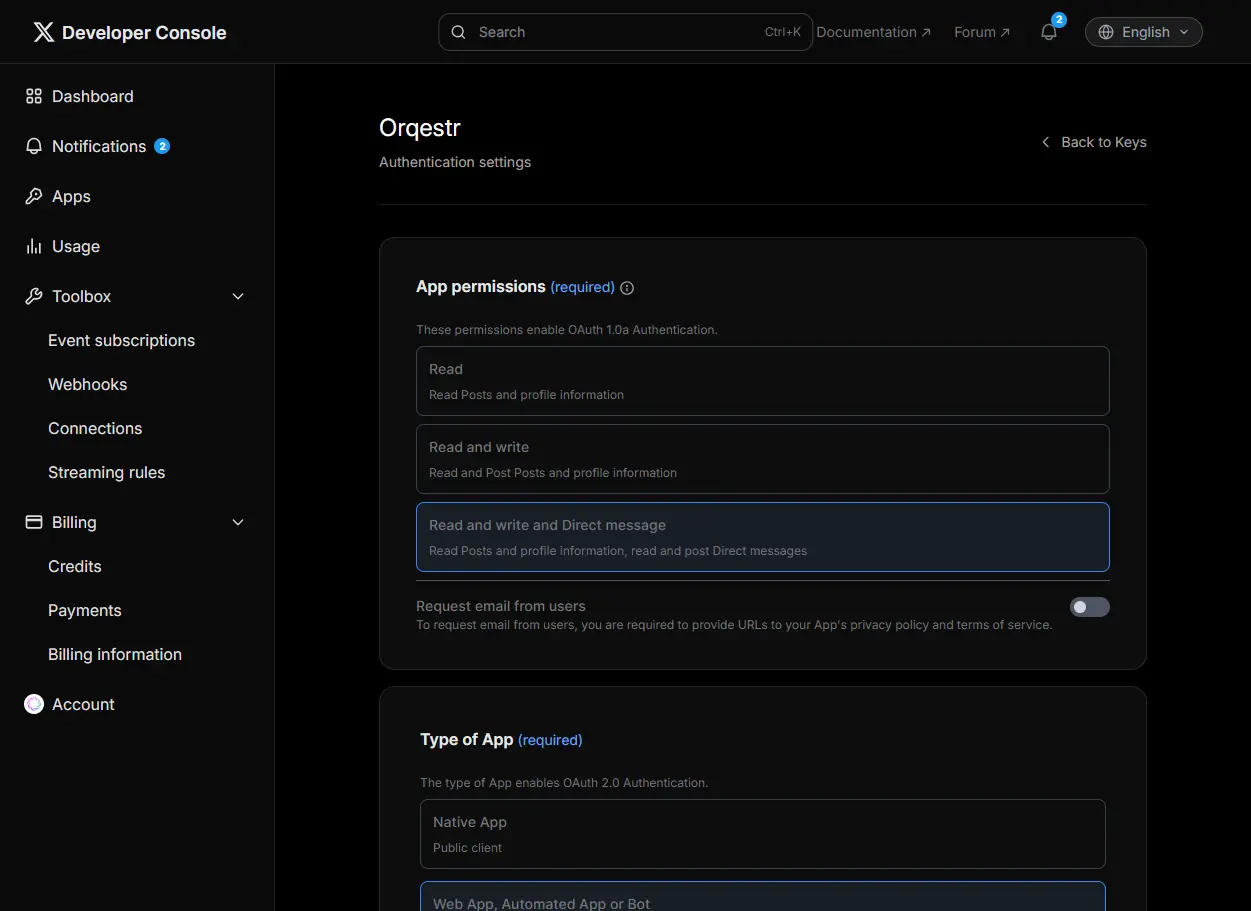Viewport: 1251px width, 911px height.
Task: Collapse the Toolbox section chevron
Action: 238,296
